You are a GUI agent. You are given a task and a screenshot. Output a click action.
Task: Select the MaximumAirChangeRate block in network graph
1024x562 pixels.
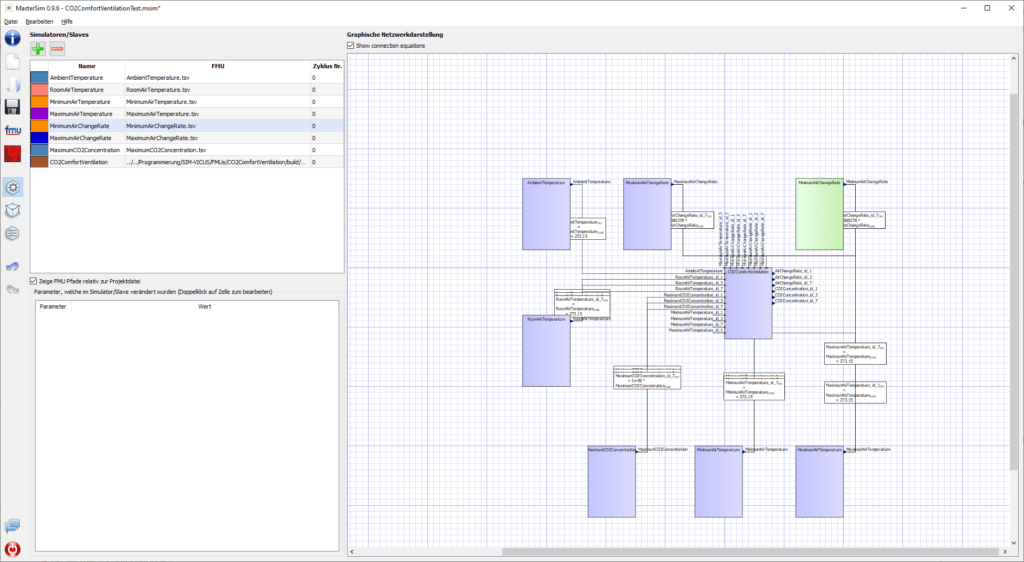647,214
